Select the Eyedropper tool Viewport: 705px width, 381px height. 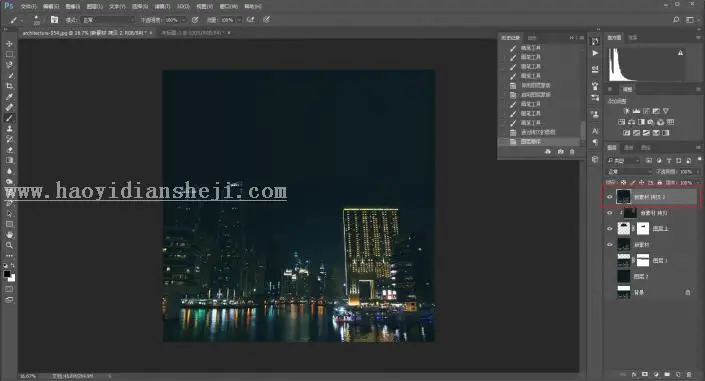tap(9, 97)
